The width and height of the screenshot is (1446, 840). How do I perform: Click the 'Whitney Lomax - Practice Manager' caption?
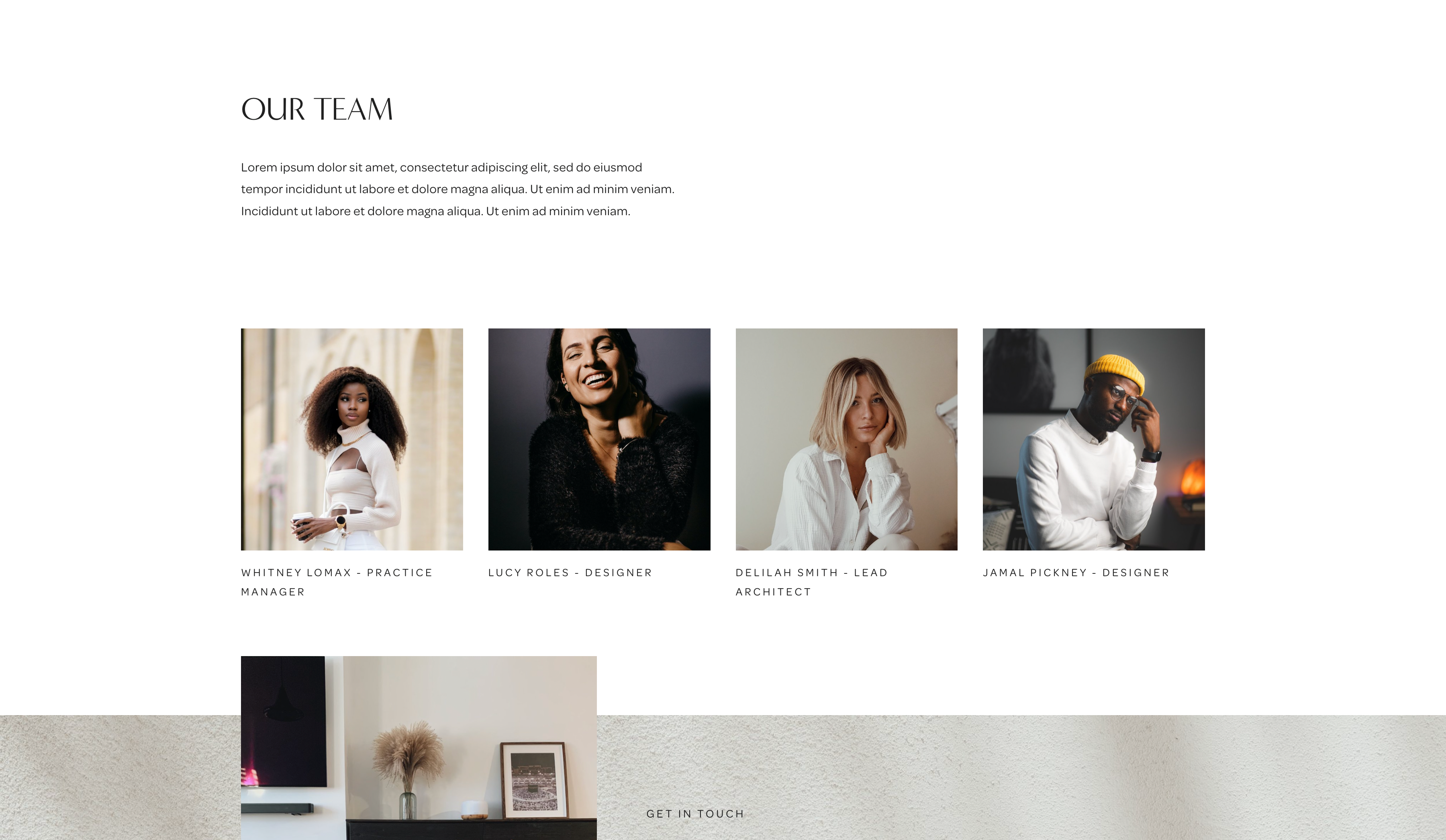point(337,582)
